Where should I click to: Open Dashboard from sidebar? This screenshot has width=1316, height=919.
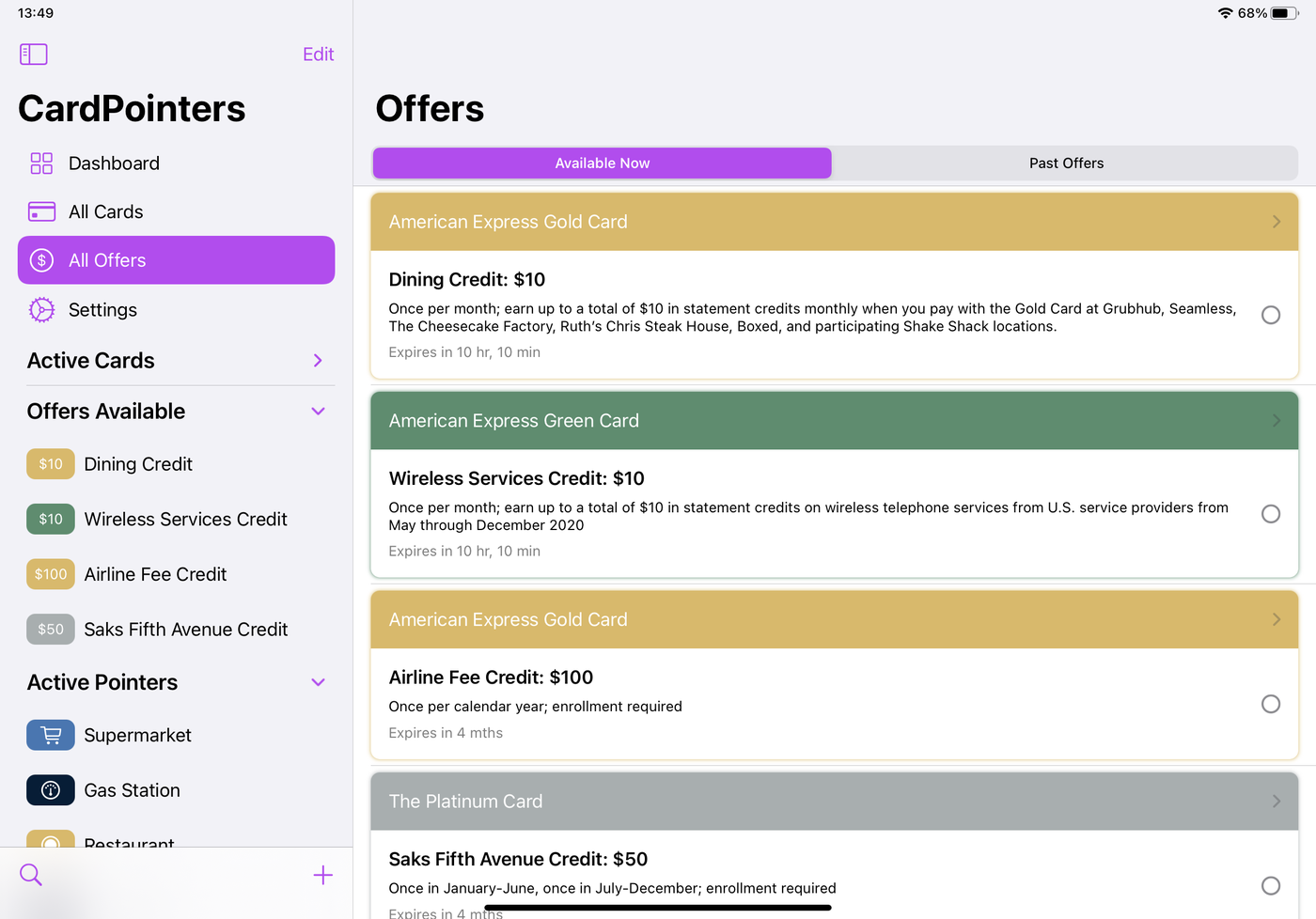tap(176, 164)
